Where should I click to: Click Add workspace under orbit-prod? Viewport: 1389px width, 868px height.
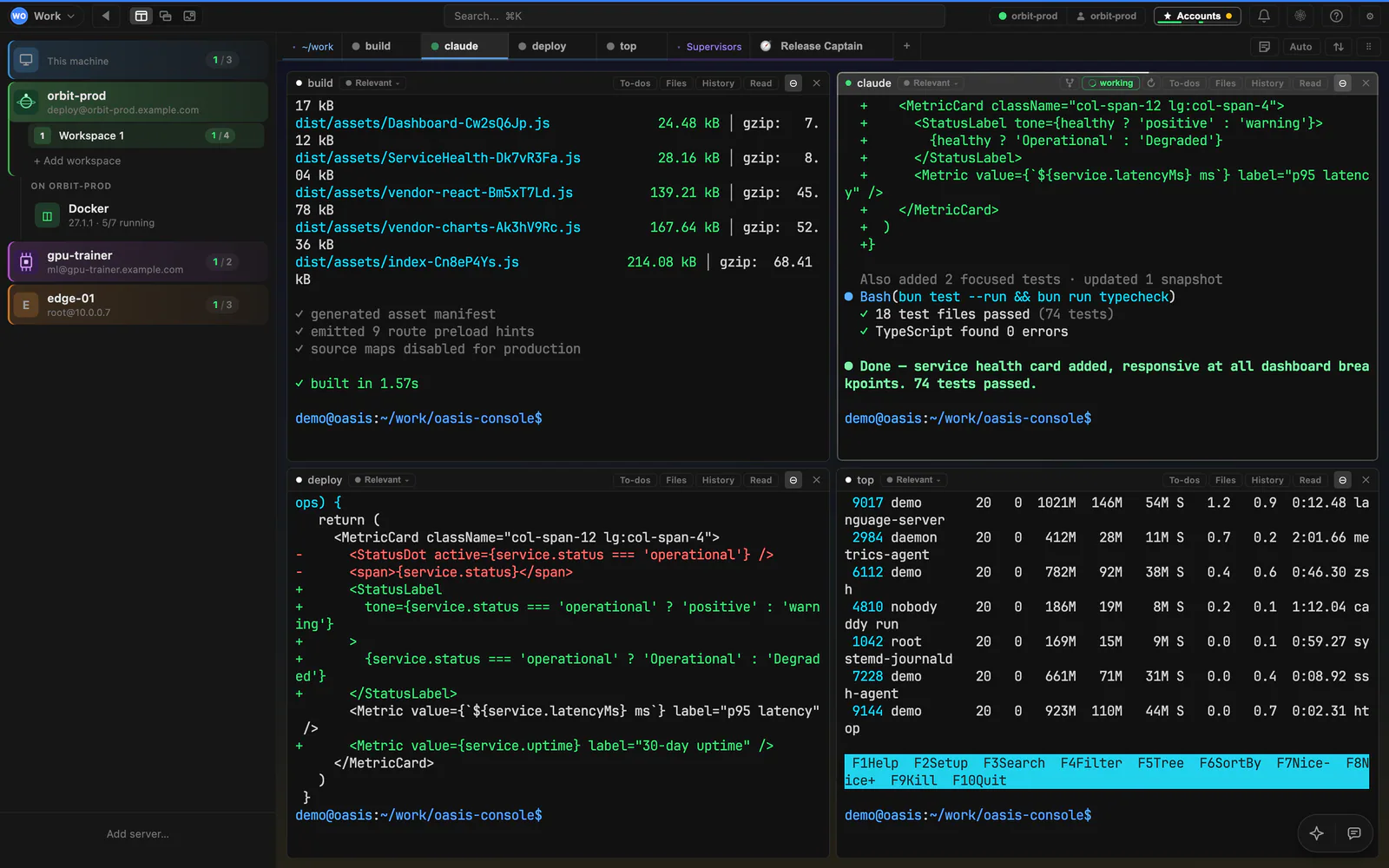point(77,161)
